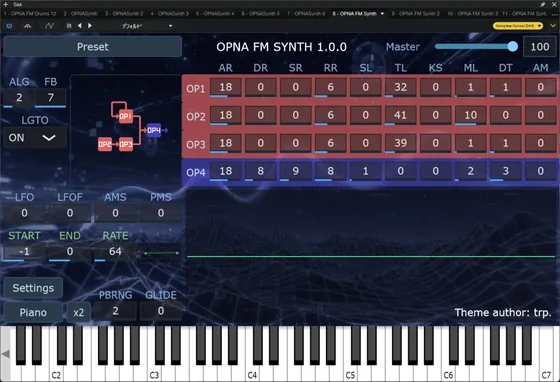Image resolution: width=560 pixels, height=382 pixels.
Task: Switch to 7 - OPNASynth 6 tab
Action: (306, 14)
